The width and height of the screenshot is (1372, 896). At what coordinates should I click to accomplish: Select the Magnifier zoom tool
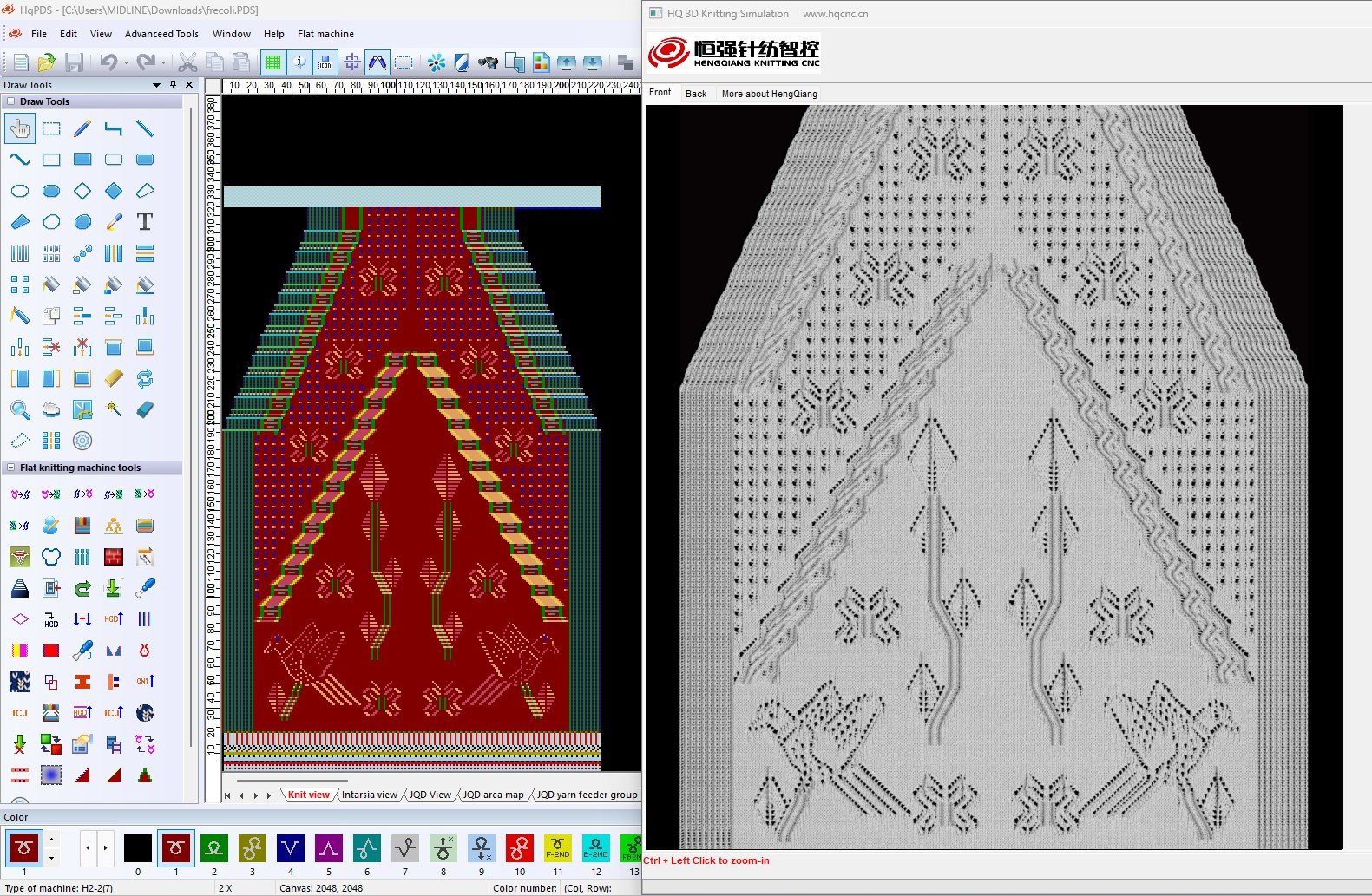tap(20, 409)
